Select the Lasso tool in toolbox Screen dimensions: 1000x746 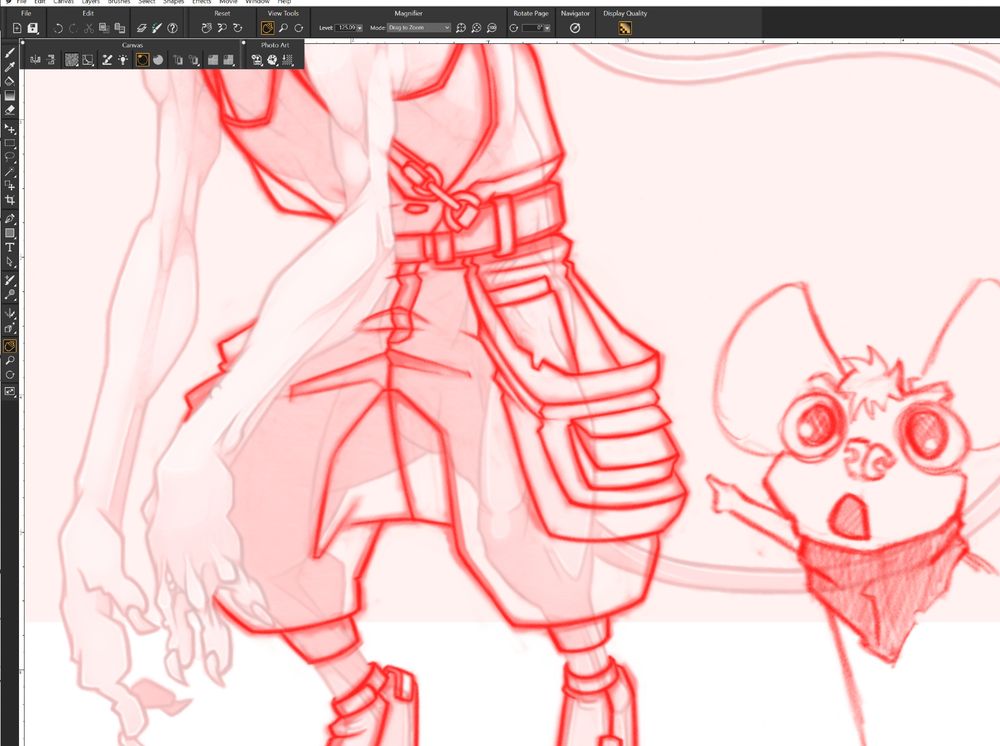[10, 157]
